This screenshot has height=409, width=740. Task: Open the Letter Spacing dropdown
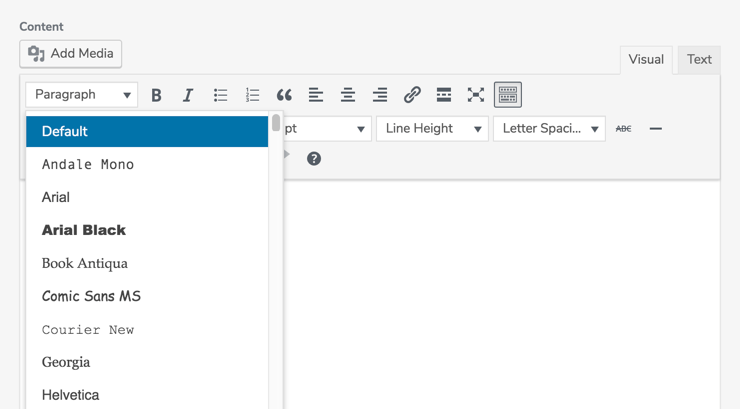coord(549,129)
